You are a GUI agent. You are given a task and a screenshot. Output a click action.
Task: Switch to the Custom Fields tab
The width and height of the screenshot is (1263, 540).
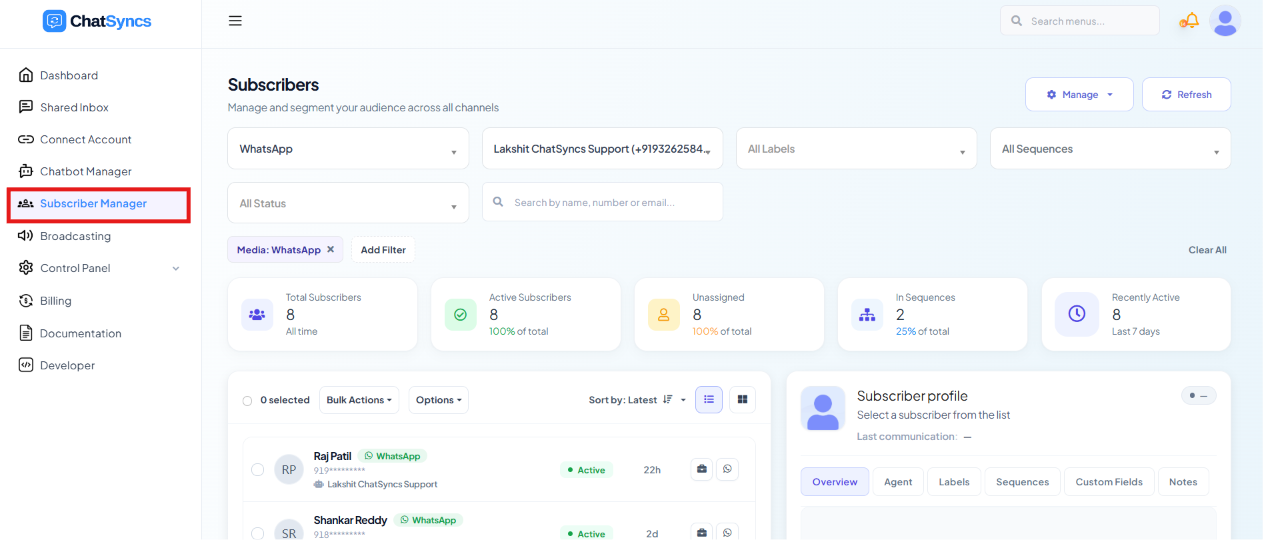pyautogui.click(x=1109, y=482)
